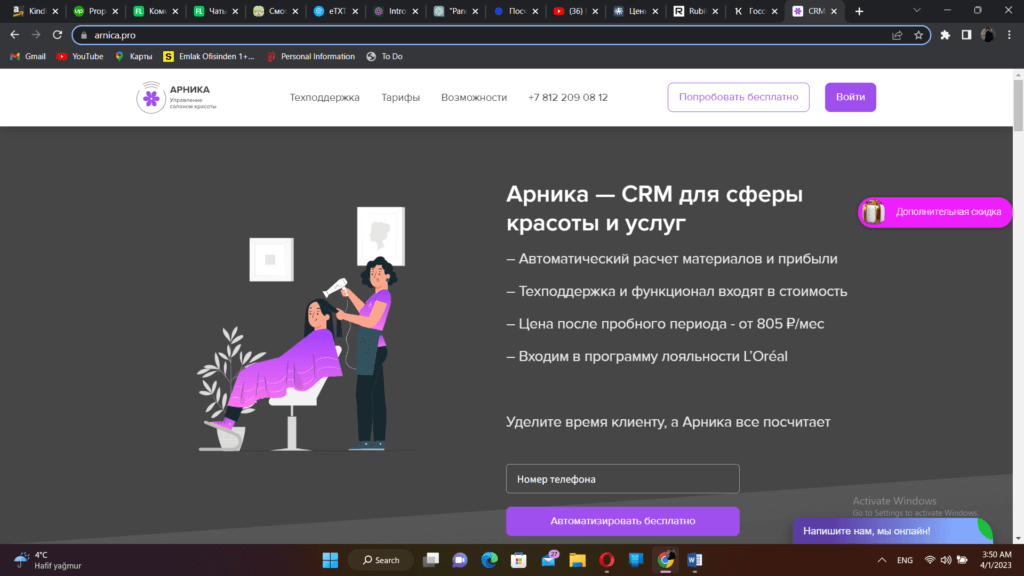Open the Gmail bookmark

(x=28, y=56)
